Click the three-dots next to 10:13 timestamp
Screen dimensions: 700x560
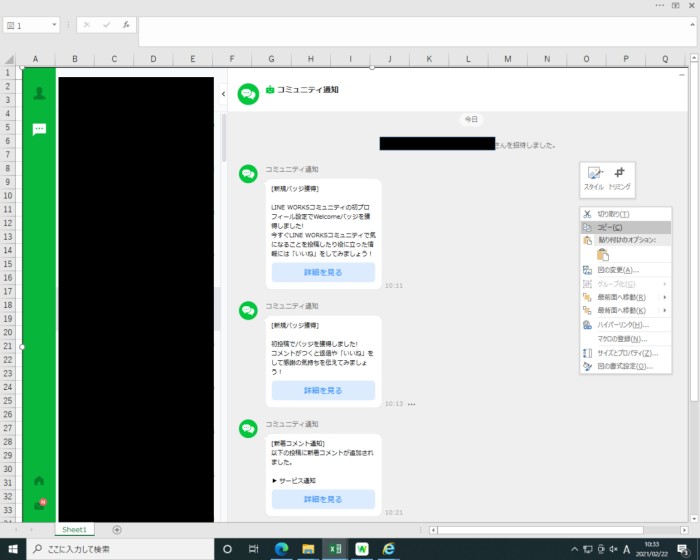[412, 404]
